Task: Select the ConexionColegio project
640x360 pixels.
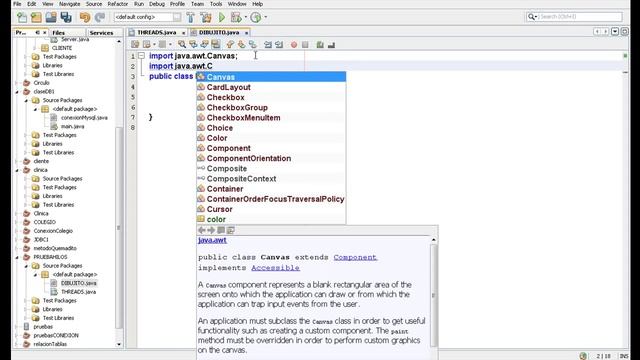Action: [x=53, y=231]
